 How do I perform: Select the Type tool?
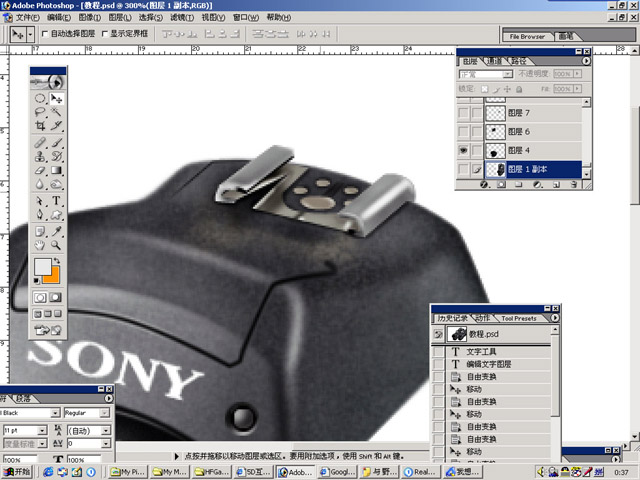pyautogui.click(x=56, y=201)
